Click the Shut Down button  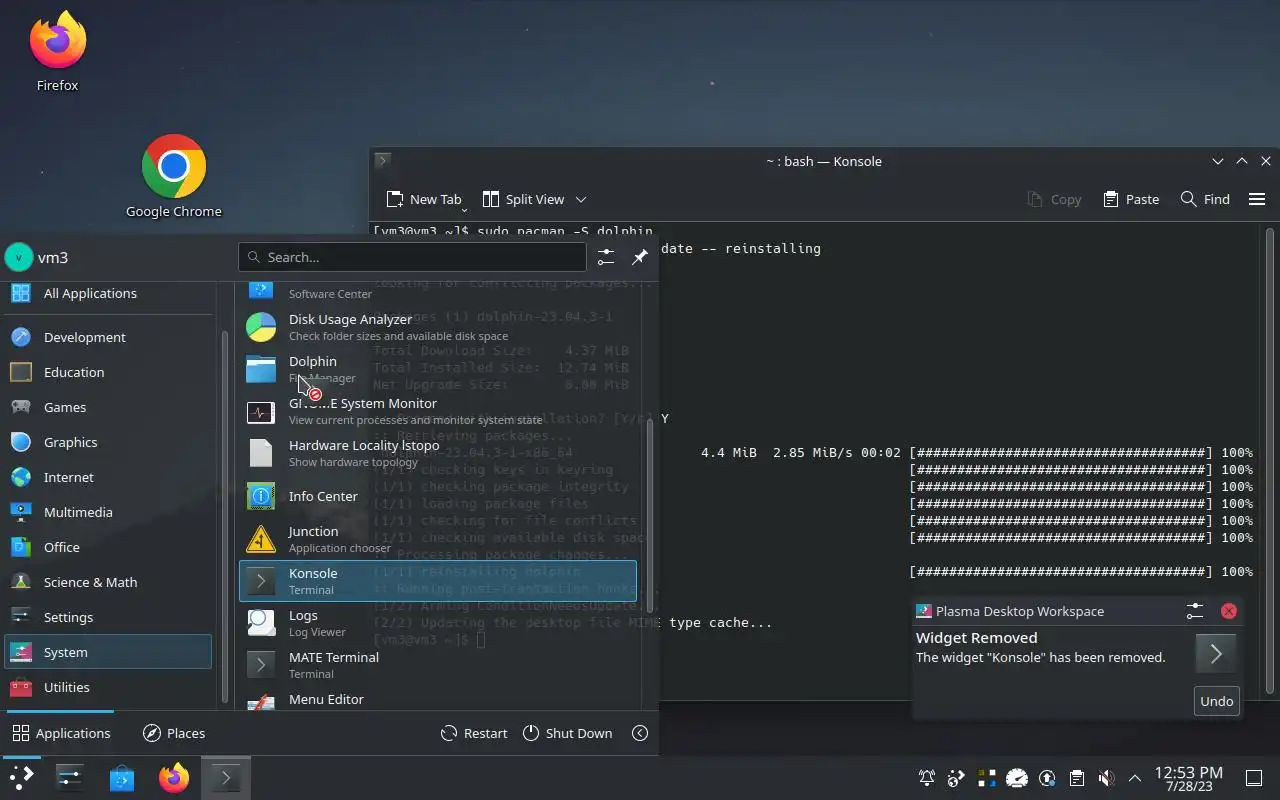(567, 733)
